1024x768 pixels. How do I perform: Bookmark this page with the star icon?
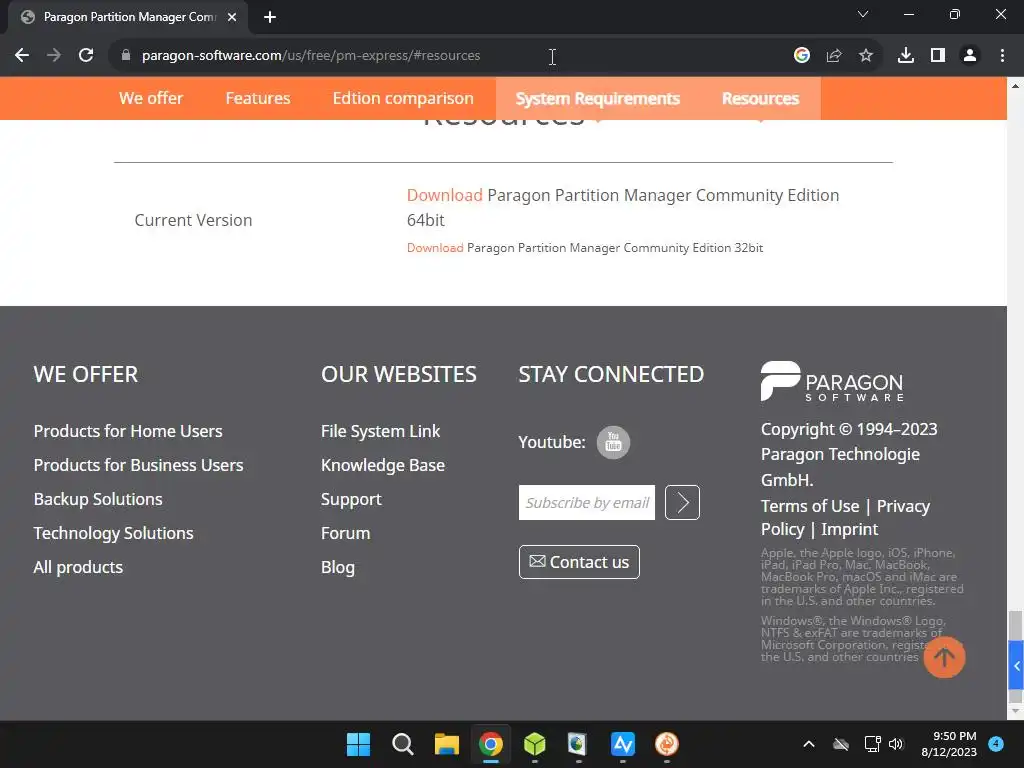pos(866,56)
